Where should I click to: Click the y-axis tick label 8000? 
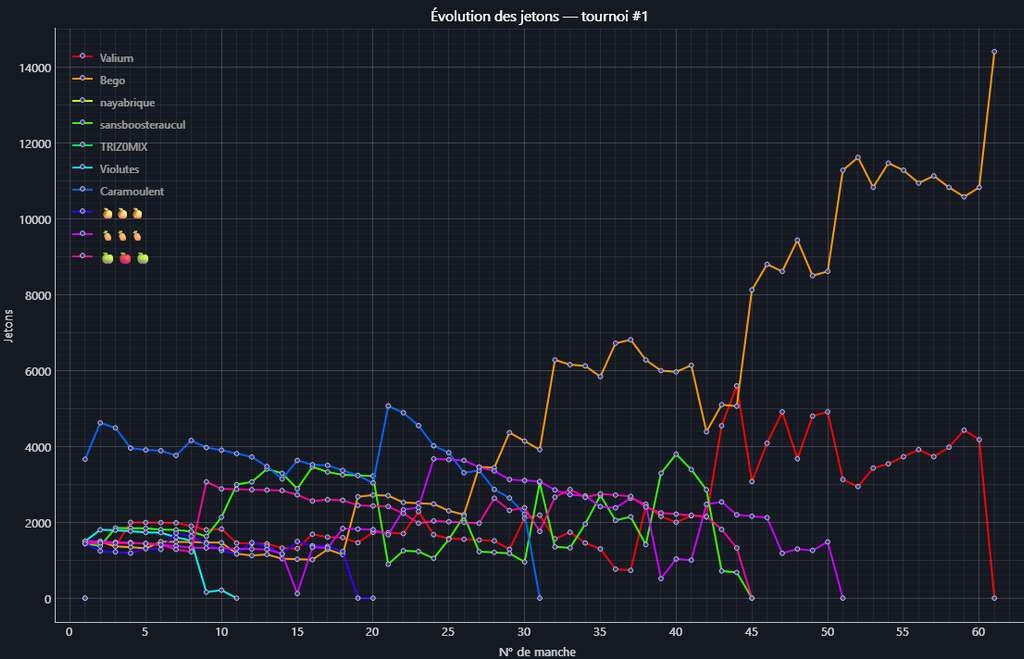click(38, 295)
